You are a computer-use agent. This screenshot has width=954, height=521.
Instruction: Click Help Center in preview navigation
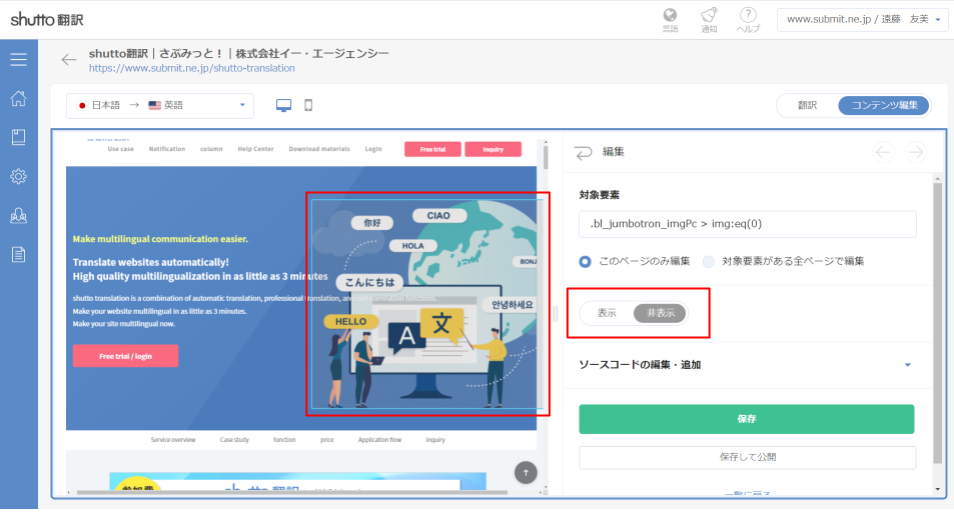[x=256, y=149]
